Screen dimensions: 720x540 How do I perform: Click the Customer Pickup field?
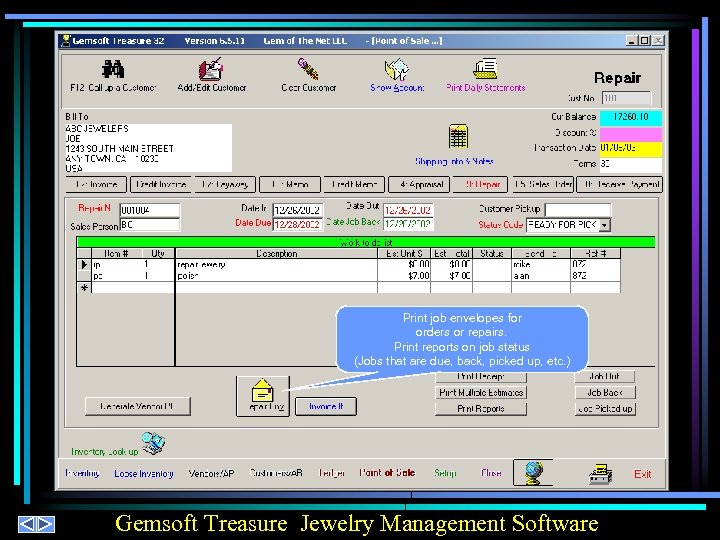pos(578,209)
